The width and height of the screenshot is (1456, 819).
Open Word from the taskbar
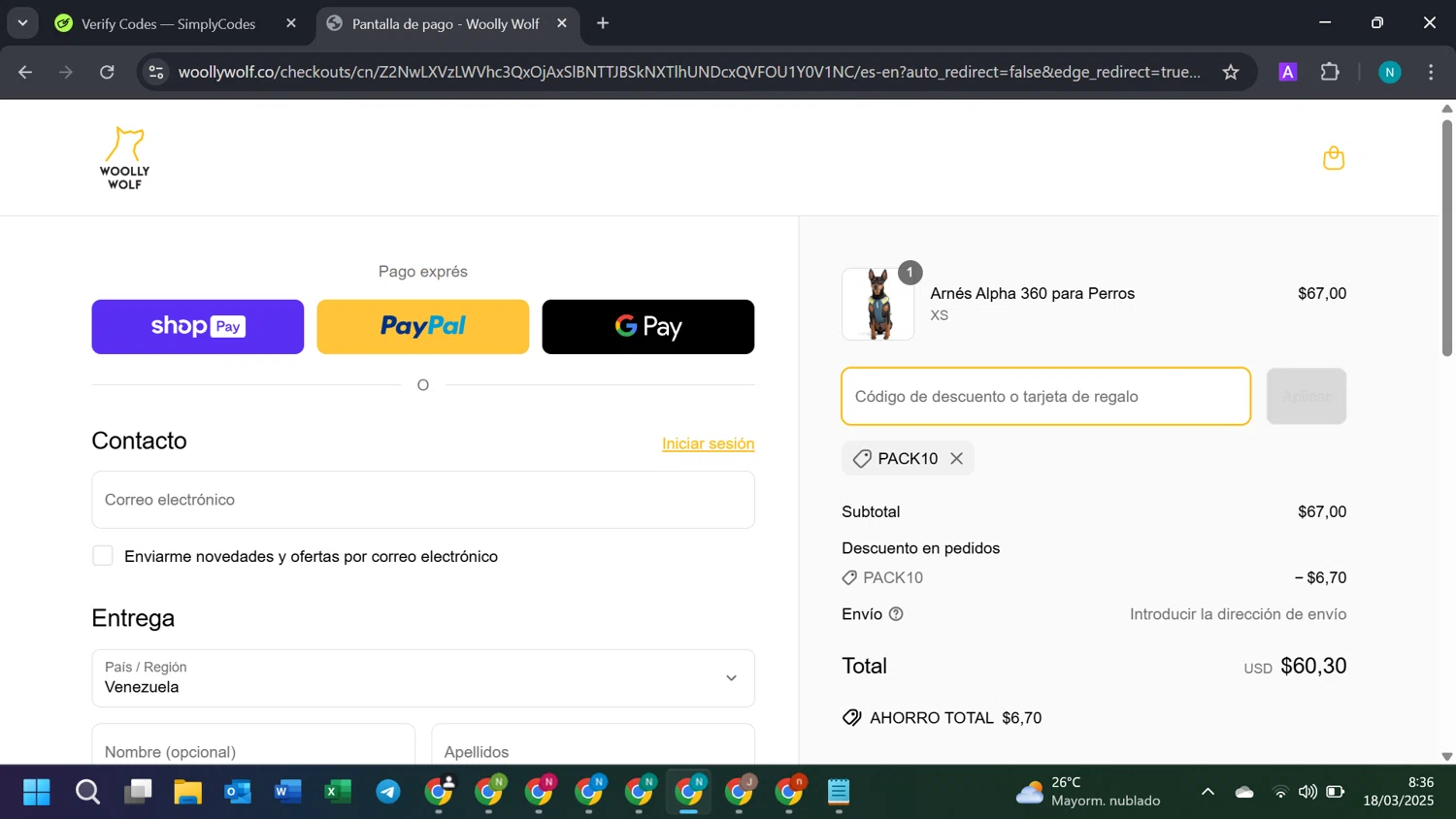[x=287, y=793]
